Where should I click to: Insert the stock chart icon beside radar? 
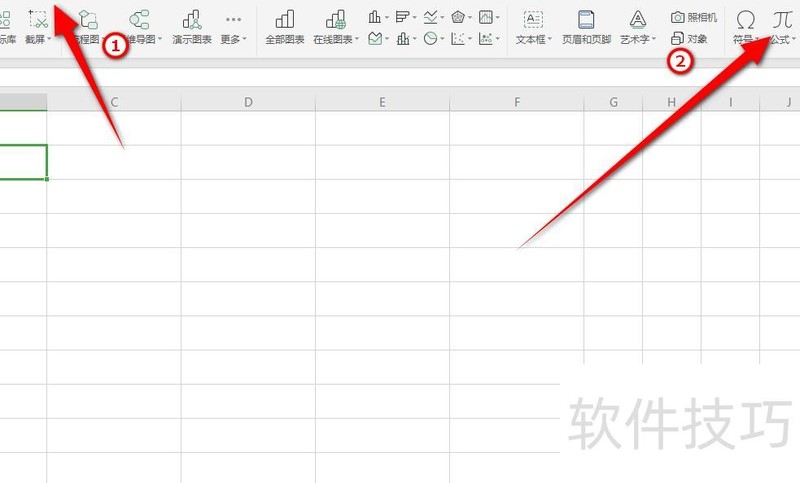click(486, 17)
